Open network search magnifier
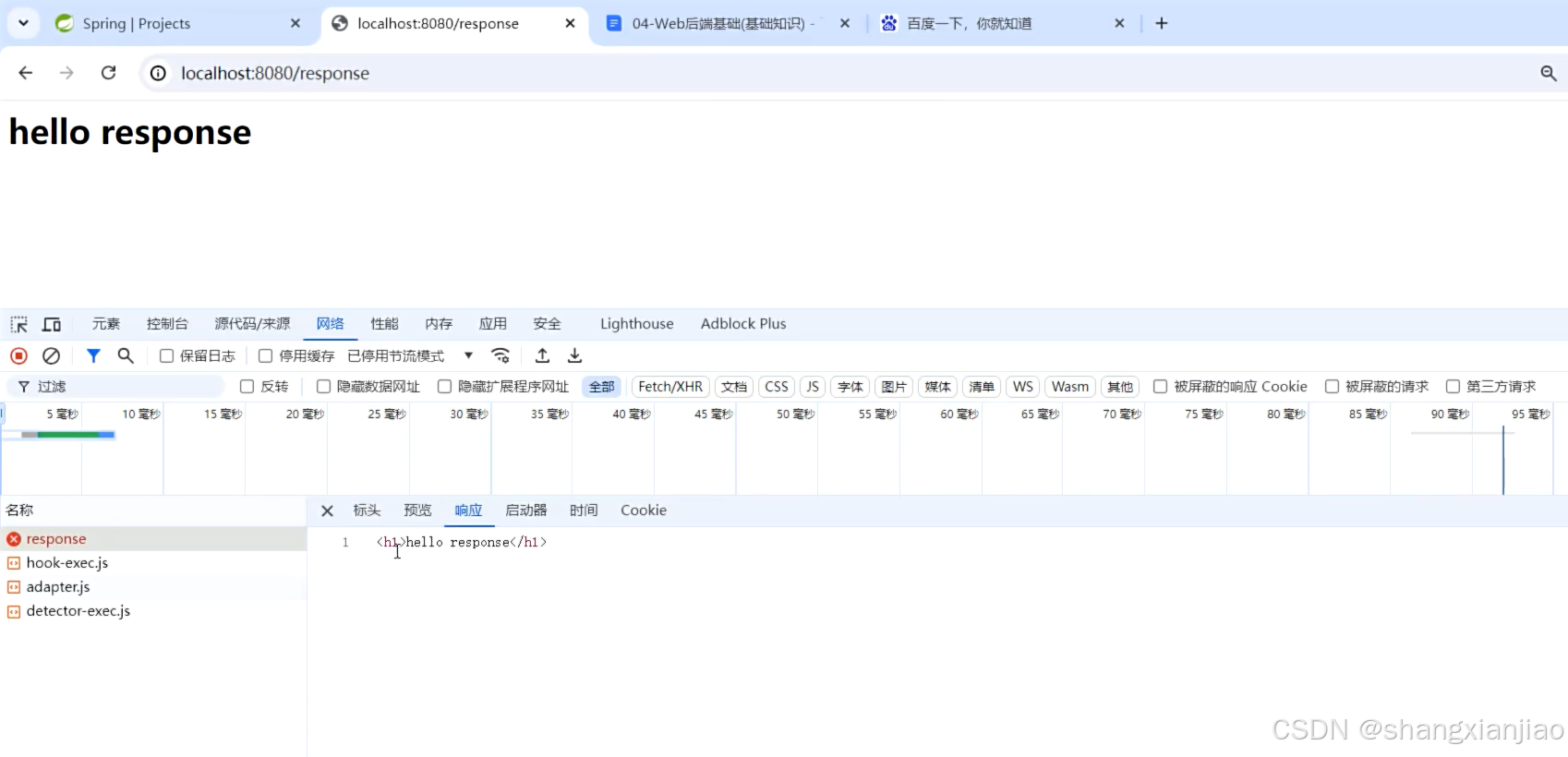Screen dimensions: 1568x757 coord(126,355)
